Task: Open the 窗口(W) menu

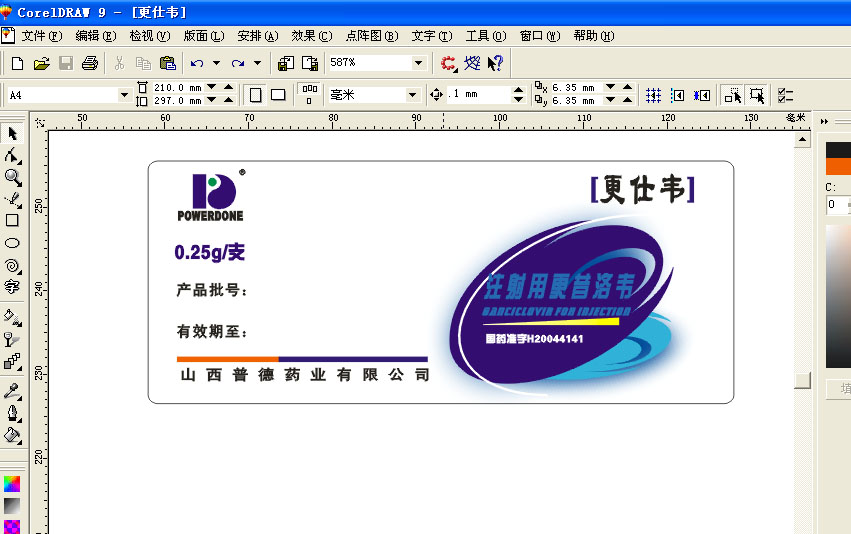Action: tap(540, 36)
